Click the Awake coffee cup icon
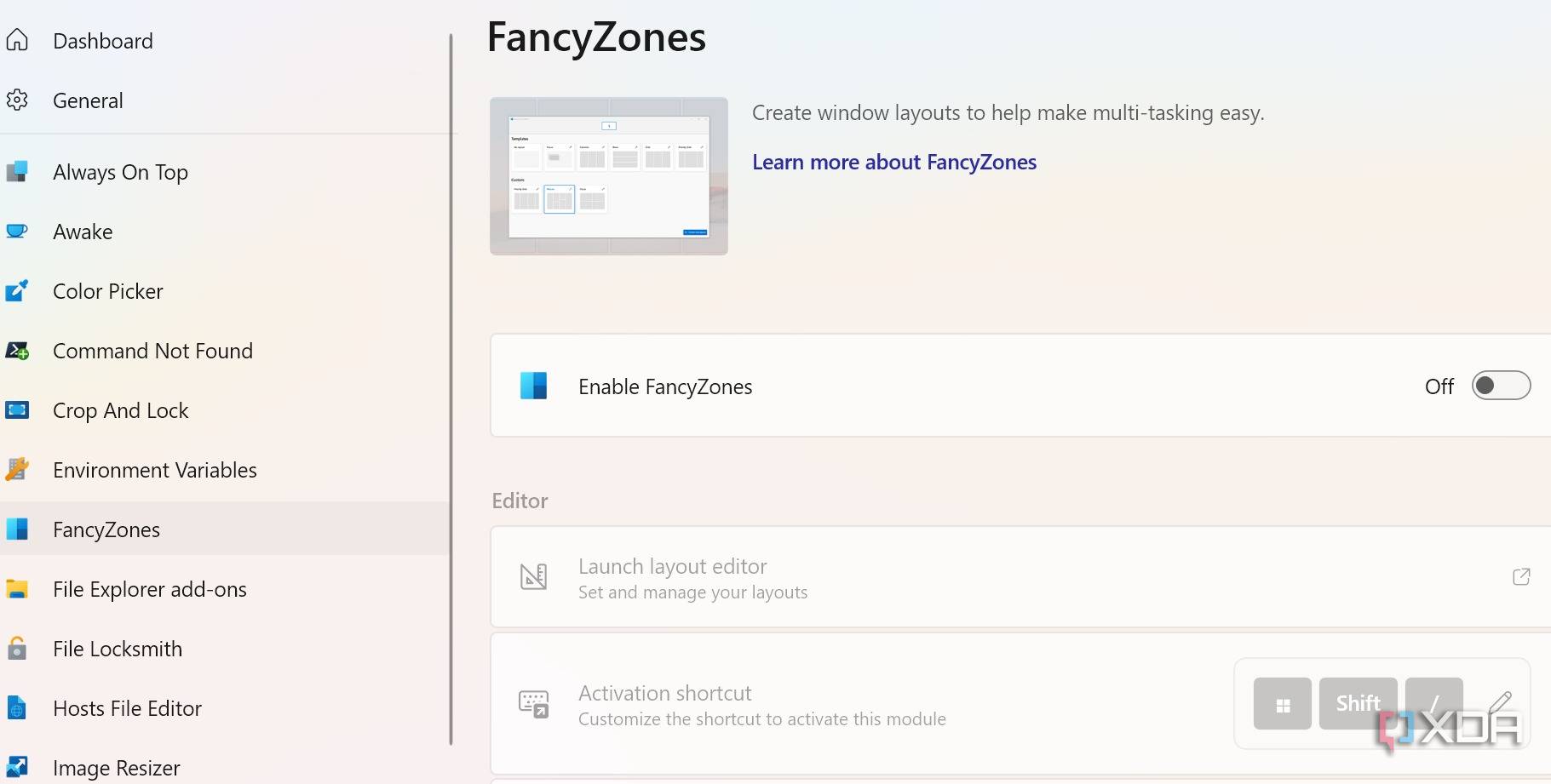The width and height of the screenshot is (1551, 784). [x=17, y=231]
